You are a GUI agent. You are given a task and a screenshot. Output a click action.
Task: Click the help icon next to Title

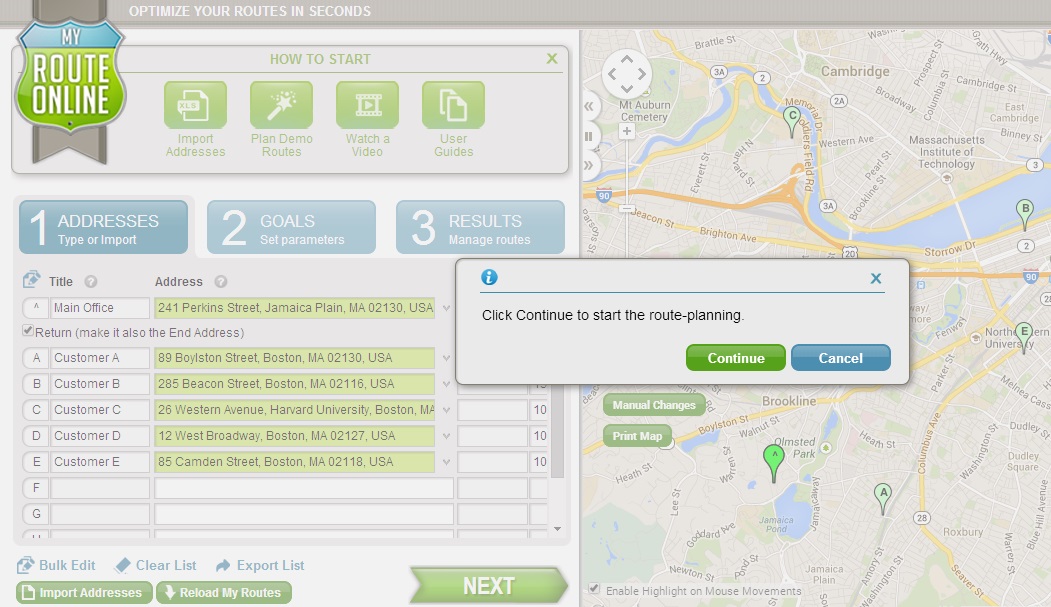click(x=91, y=282)
